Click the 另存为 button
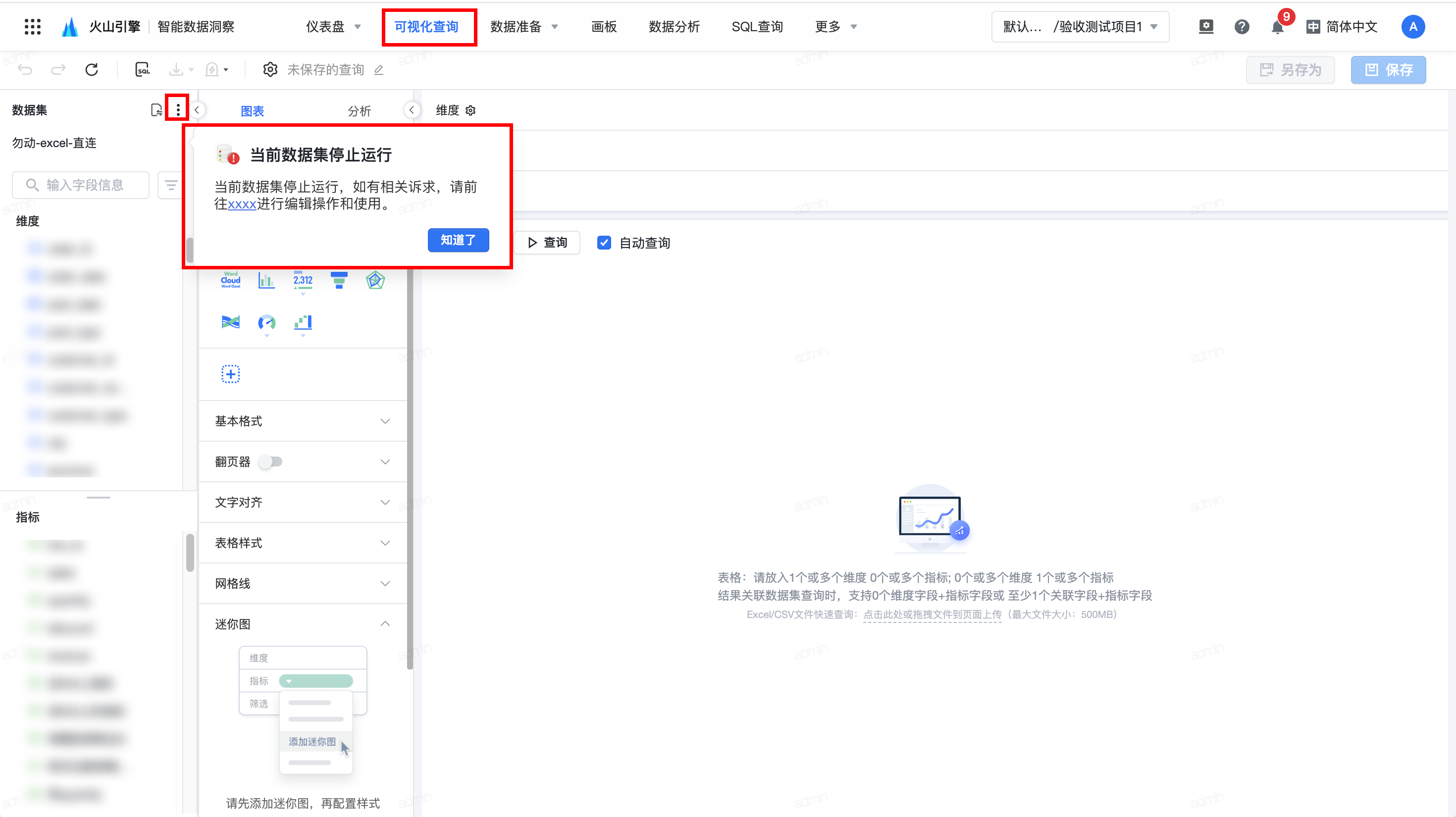1456x817 pixels. (1291, 69)
